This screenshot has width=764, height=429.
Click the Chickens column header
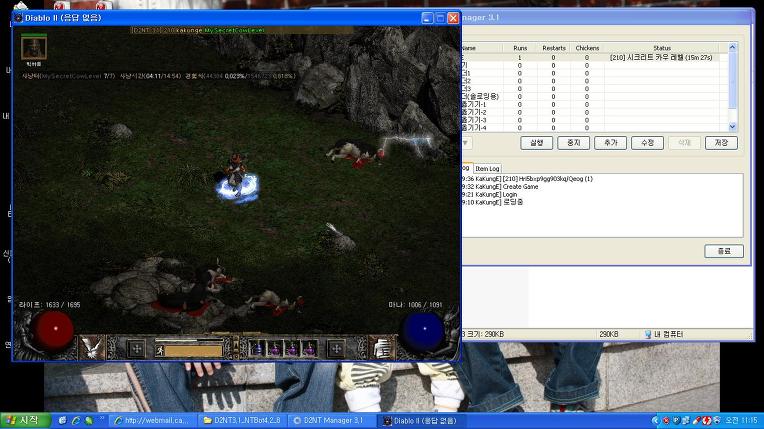coord(587,48)
